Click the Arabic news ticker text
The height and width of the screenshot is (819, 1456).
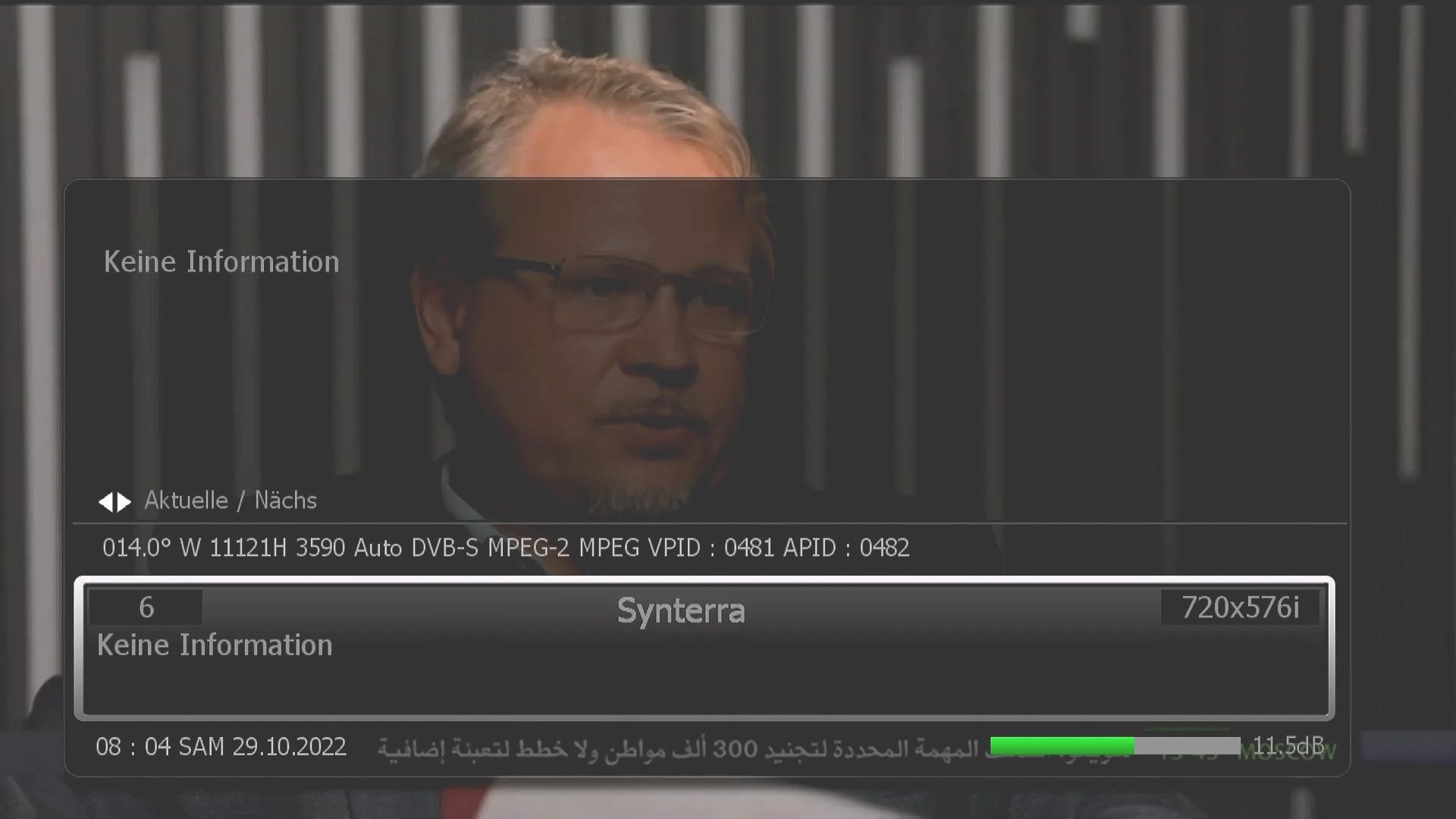(x=682, y=748)
